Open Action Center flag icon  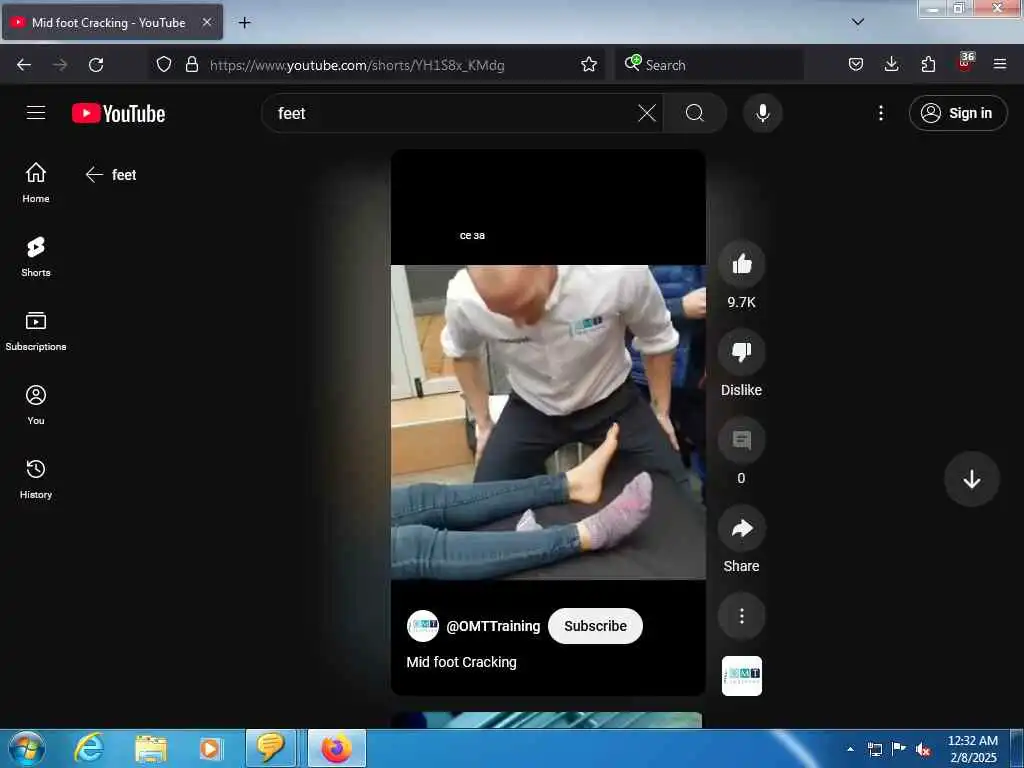pos(899,749)
